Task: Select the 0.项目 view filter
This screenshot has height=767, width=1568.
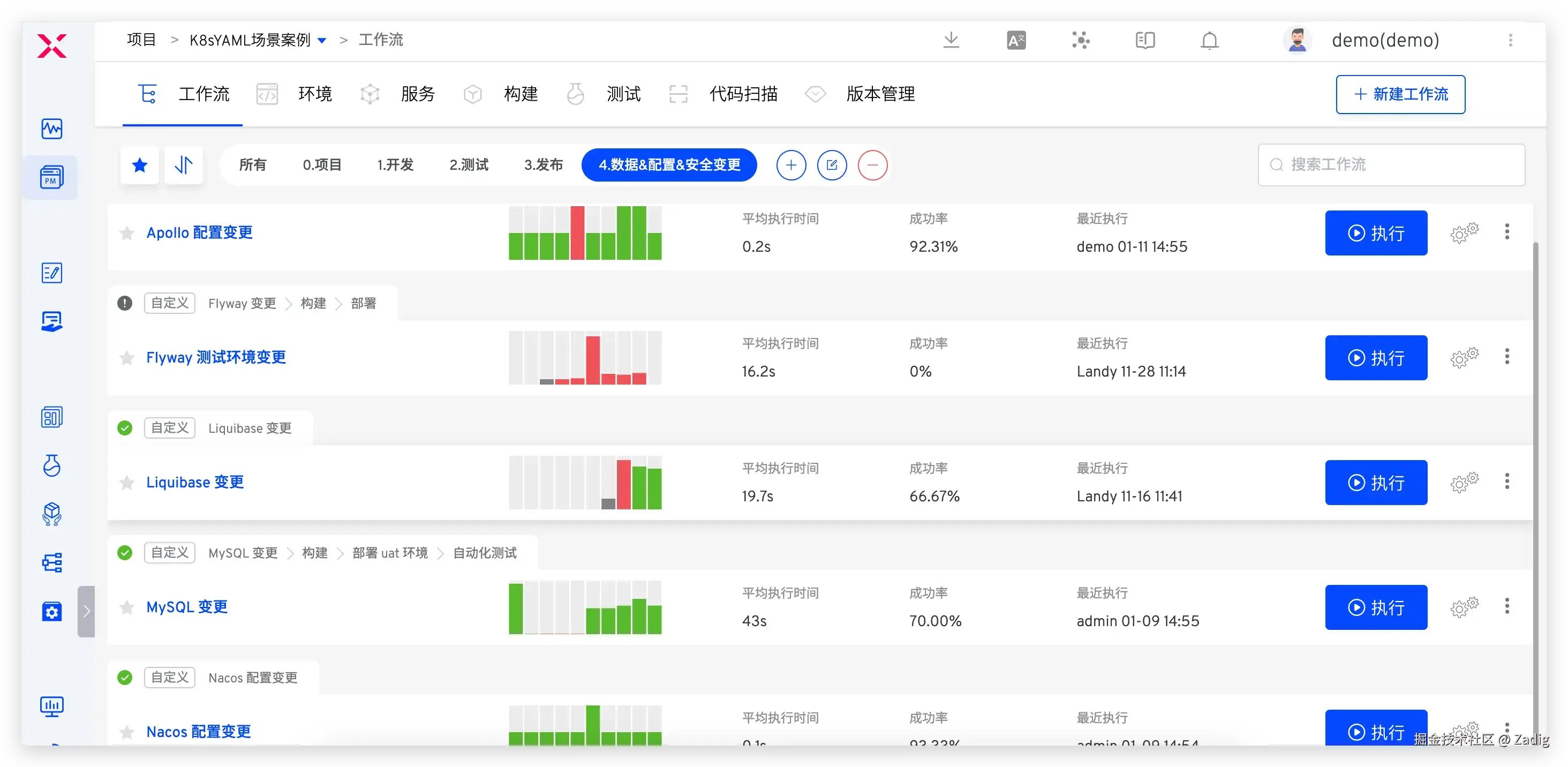Action: pos(322,165)
